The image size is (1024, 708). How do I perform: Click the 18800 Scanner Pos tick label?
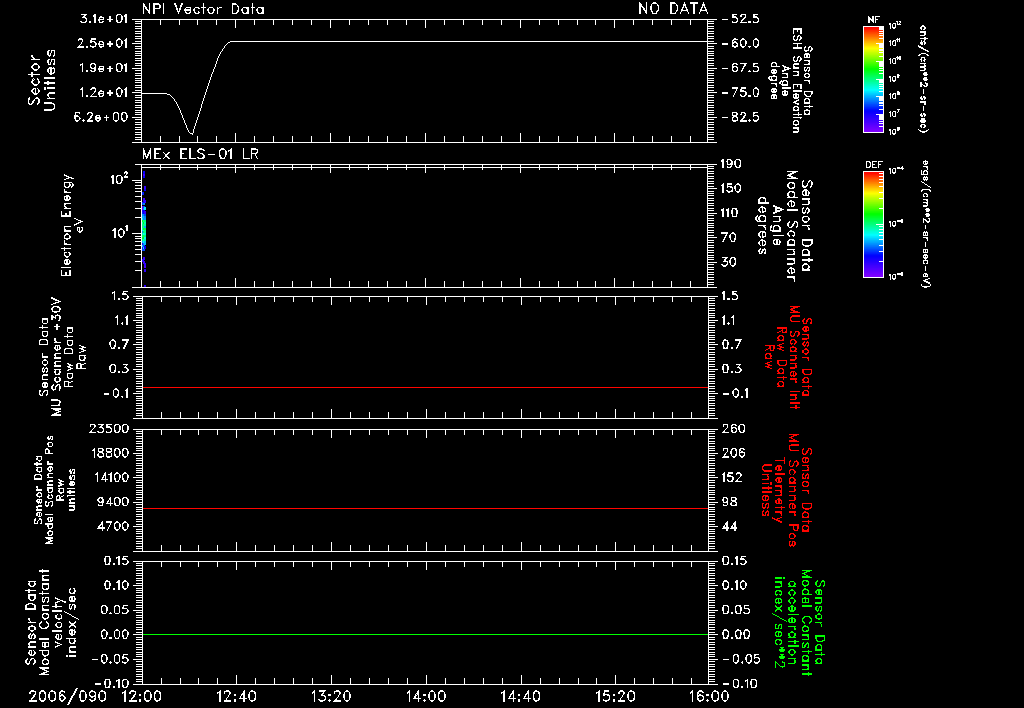(x=109, y=453)
